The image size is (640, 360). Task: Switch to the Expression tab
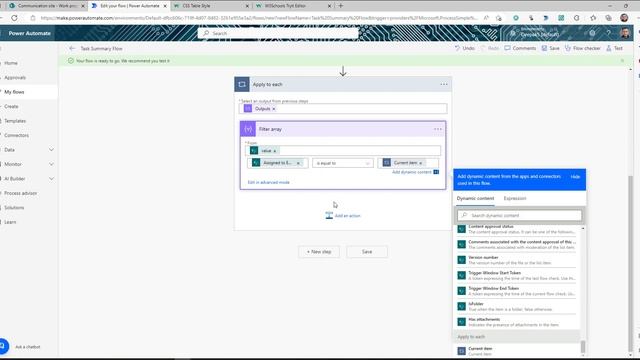click(x=515, y=198)
